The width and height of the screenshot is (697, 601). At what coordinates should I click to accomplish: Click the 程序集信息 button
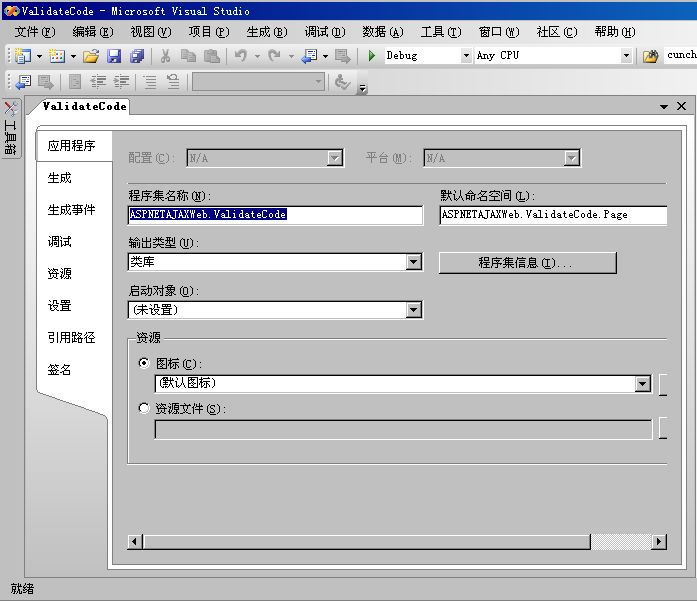(x=528, y=263)
